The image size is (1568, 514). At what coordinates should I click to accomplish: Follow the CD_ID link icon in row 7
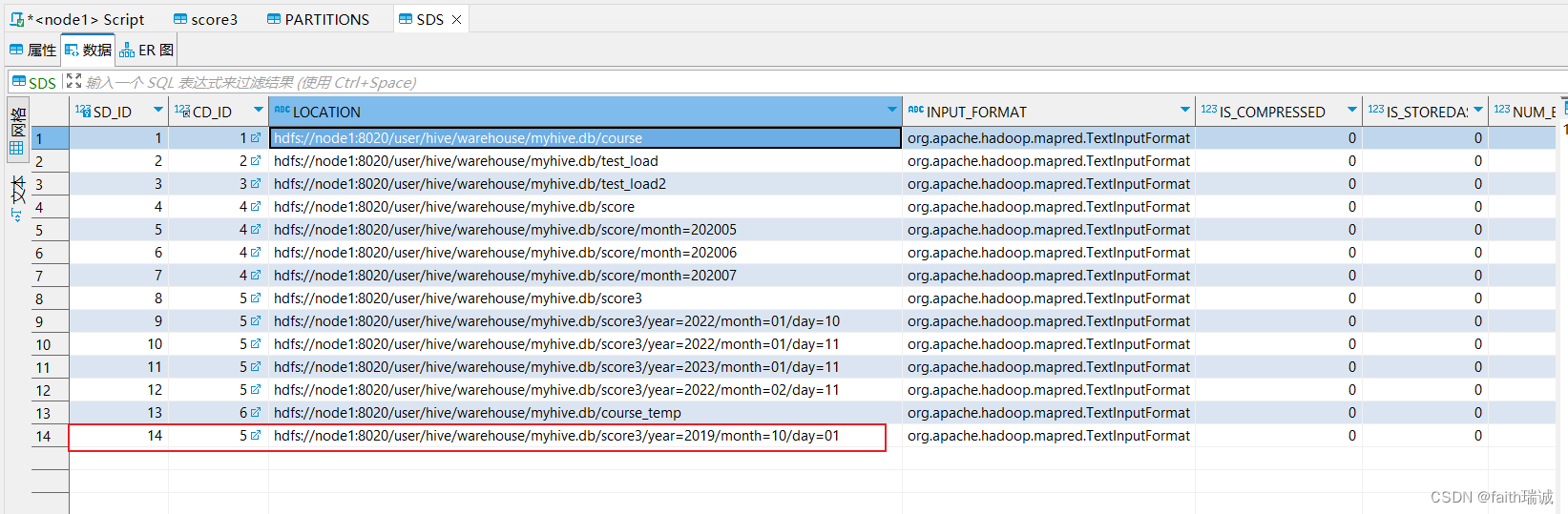point(255,276)
